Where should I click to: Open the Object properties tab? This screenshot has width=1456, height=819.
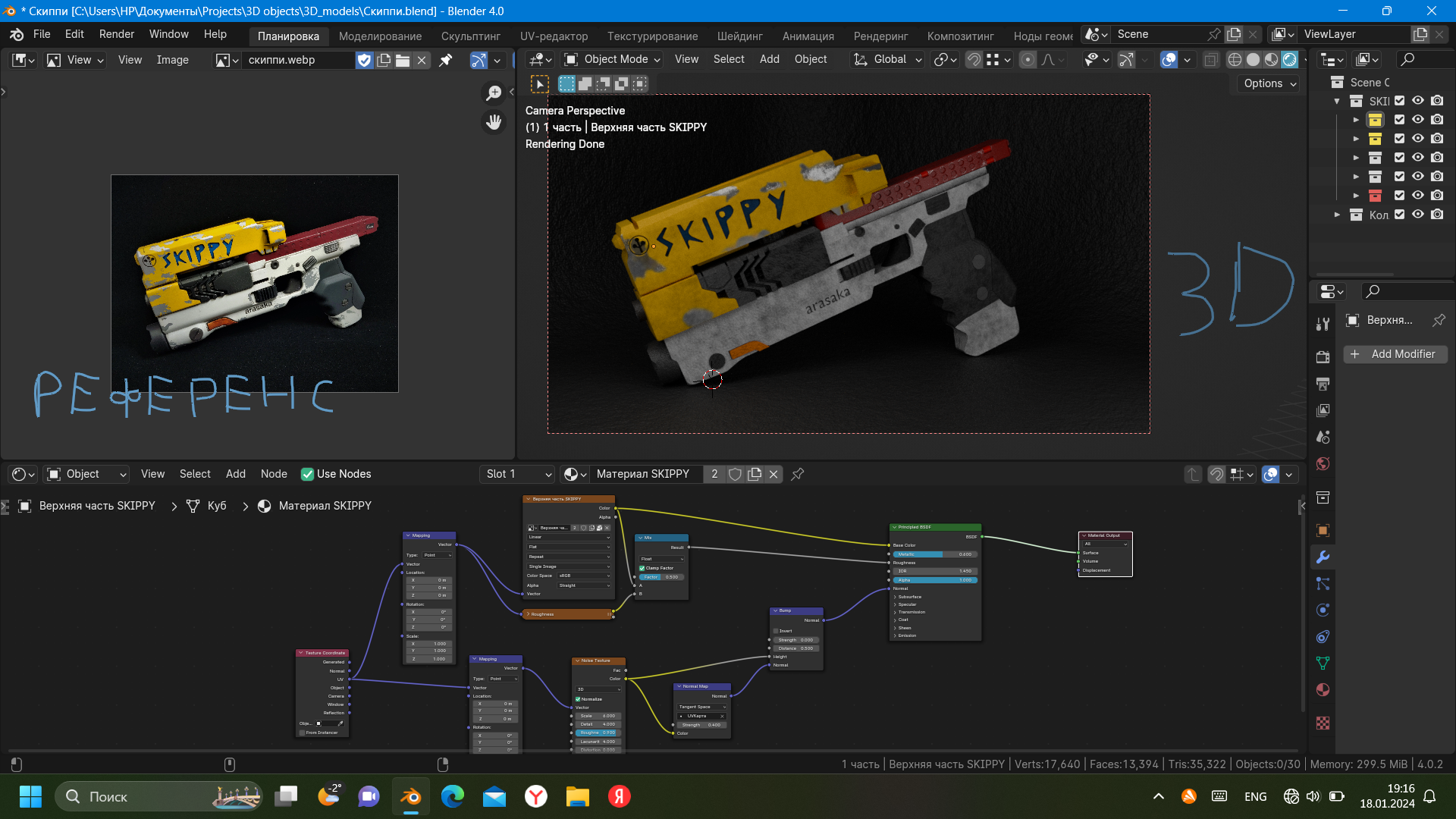1323,530
